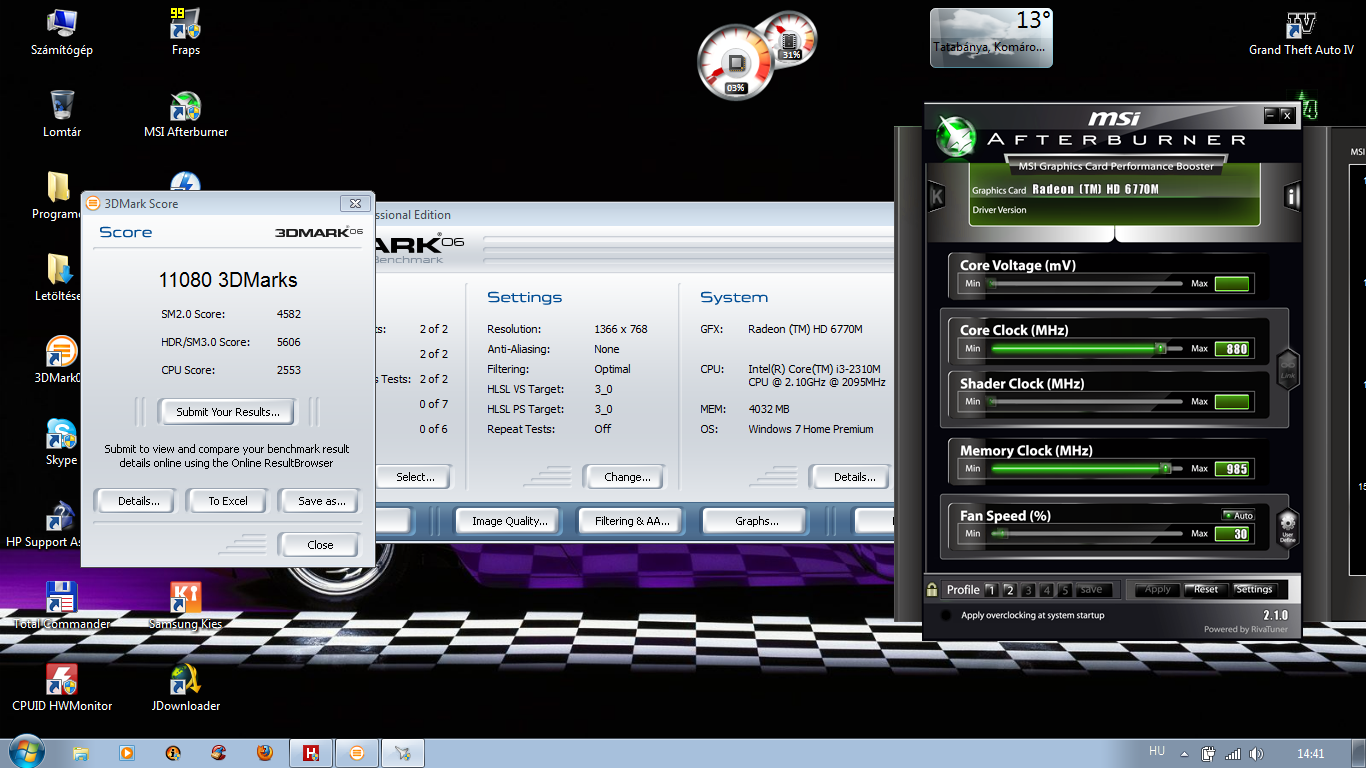Open the Lomtár recycle bin icon

[x=61, y=114]
